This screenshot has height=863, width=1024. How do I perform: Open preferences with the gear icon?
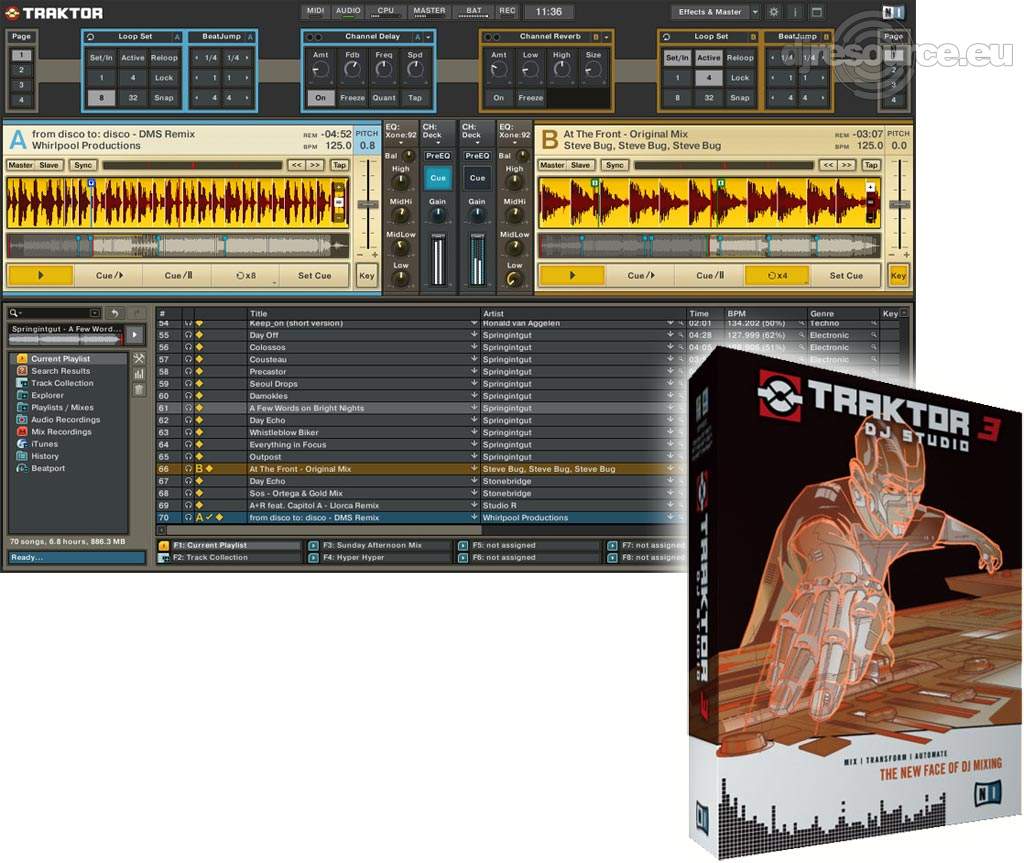(774, 12)
